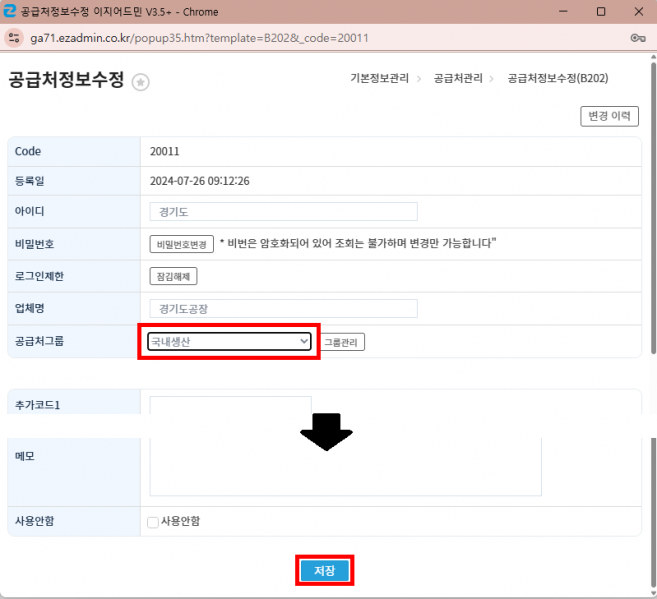Click the password key icon in address bar
This screenshot has width=657, height=599.
click(x=637, y=37)
